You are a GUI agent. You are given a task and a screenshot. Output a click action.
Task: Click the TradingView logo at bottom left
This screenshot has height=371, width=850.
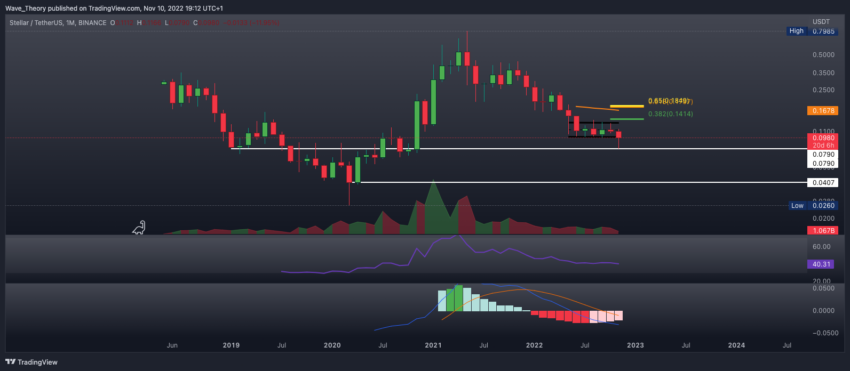tap(31, 362)
